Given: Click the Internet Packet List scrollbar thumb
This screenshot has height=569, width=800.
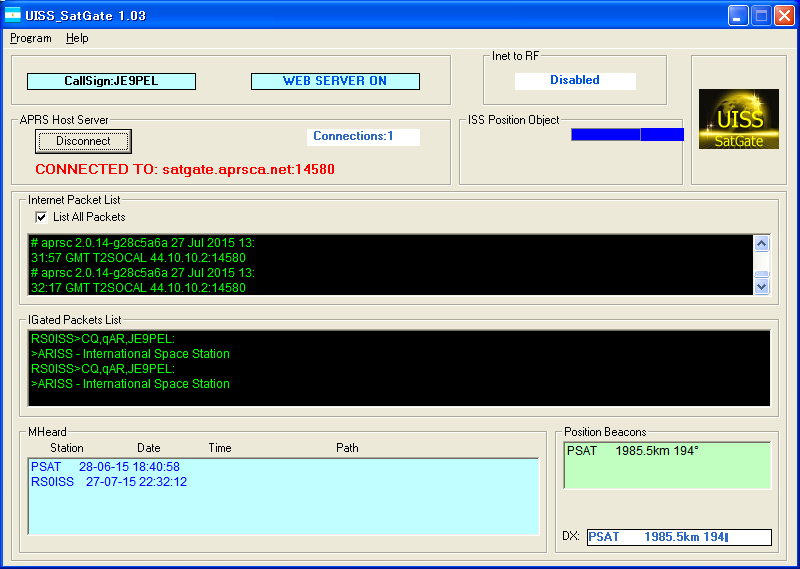Looking at the screenshot, I should (762, 275).
